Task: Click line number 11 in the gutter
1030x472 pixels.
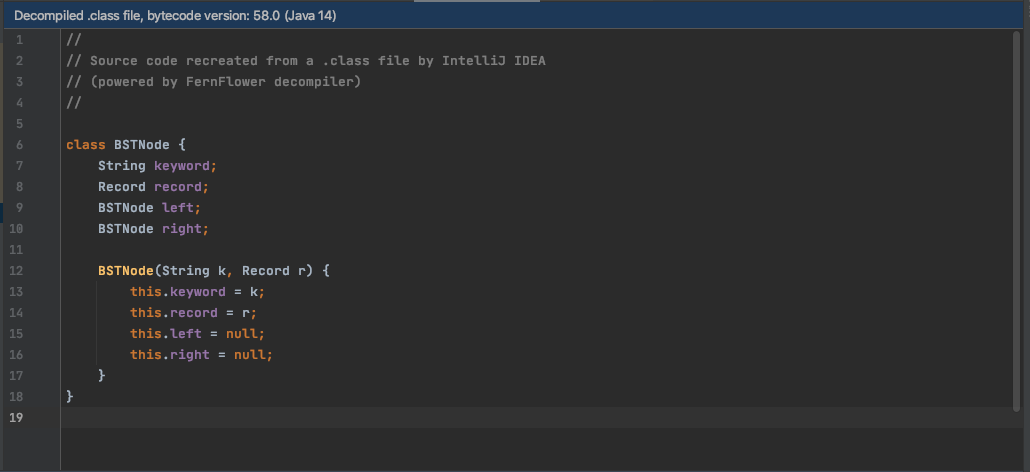Action: [16, 249]
